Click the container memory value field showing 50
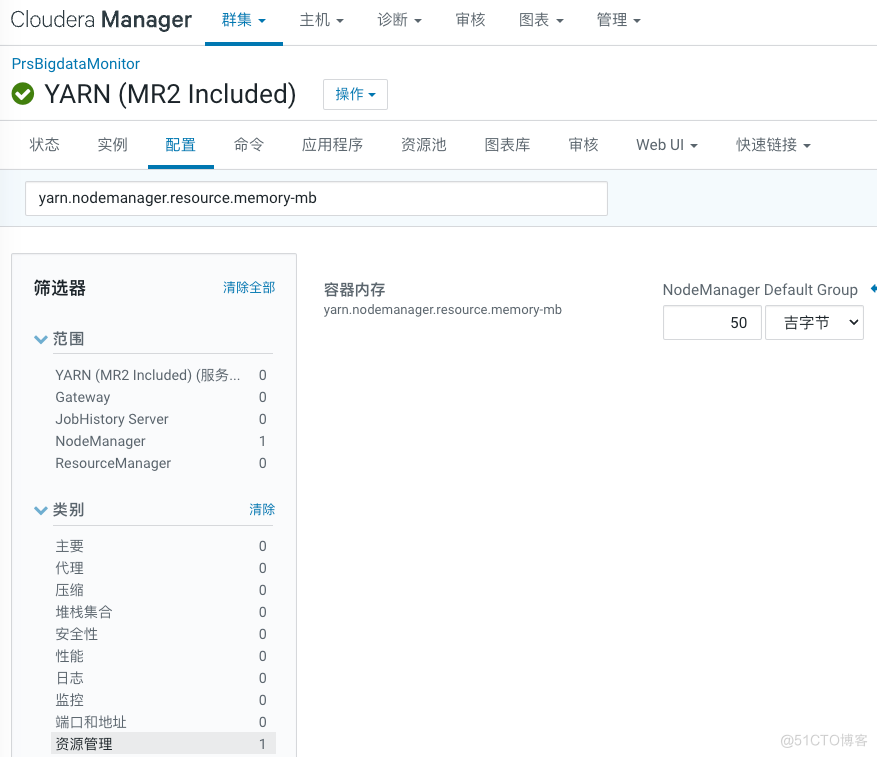The width and height of the screenshot is (877, 757). pyautogui.click(x=712, y=322)
